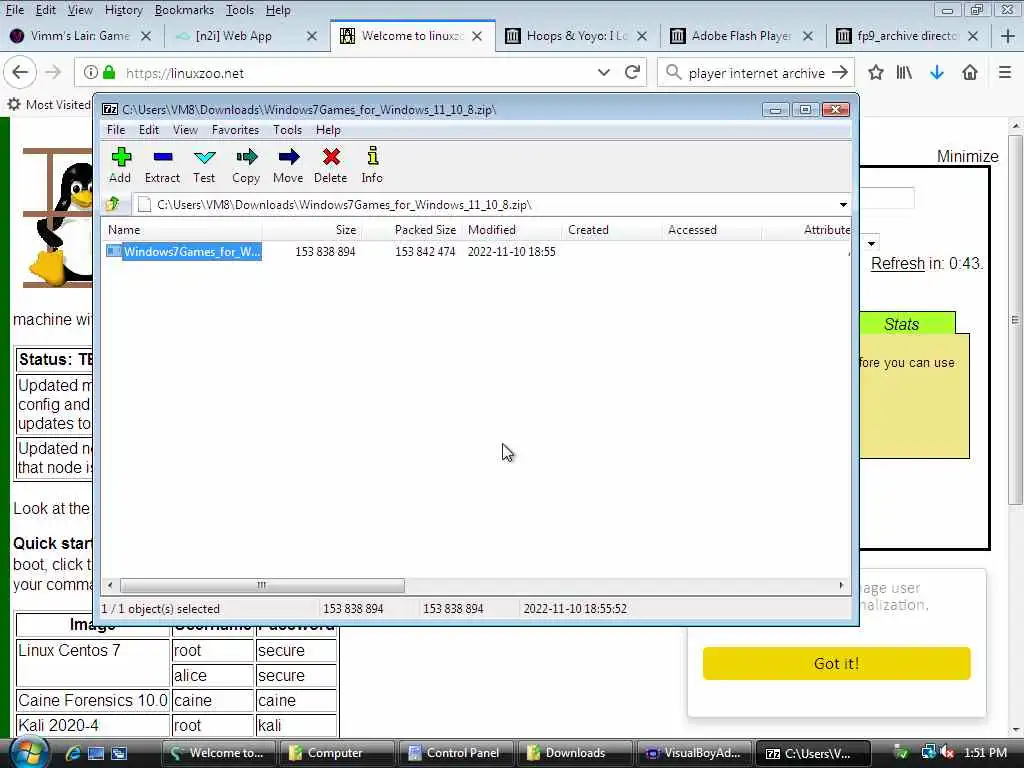Sort archive list by Size column
The image size is (1024, 768).
point(312,230)
